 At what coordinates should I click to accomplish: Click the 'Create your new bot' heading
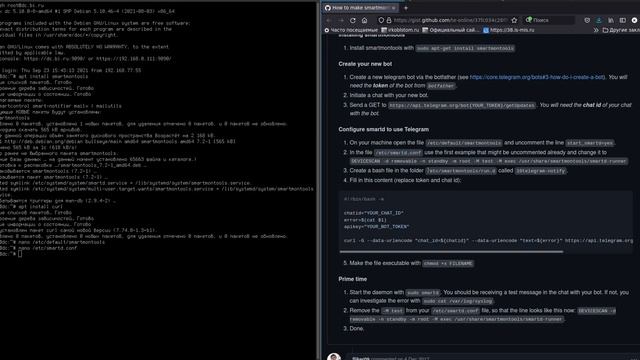point(365,64)
